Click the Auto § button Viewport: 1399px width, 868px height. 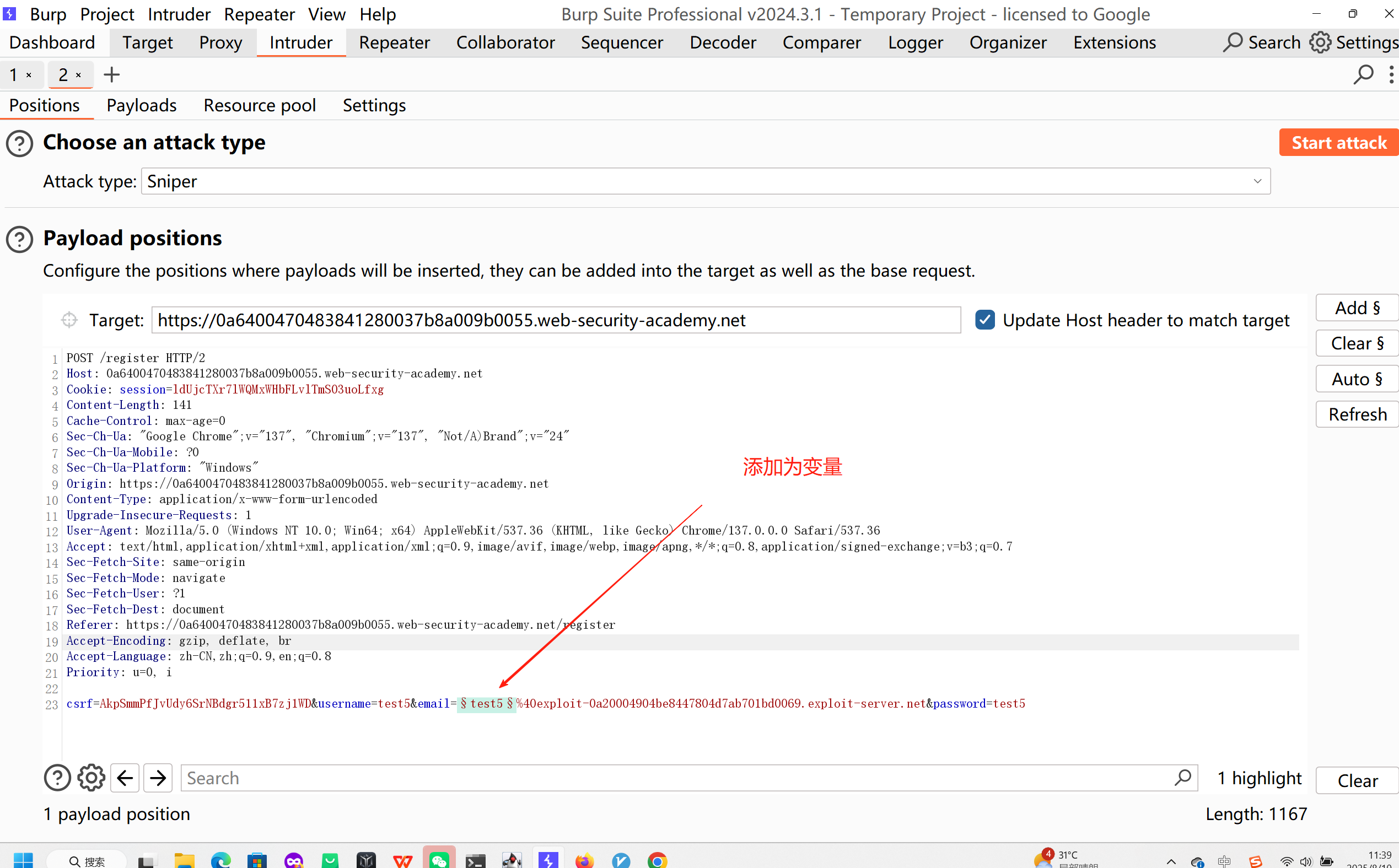pos(1357,379)
